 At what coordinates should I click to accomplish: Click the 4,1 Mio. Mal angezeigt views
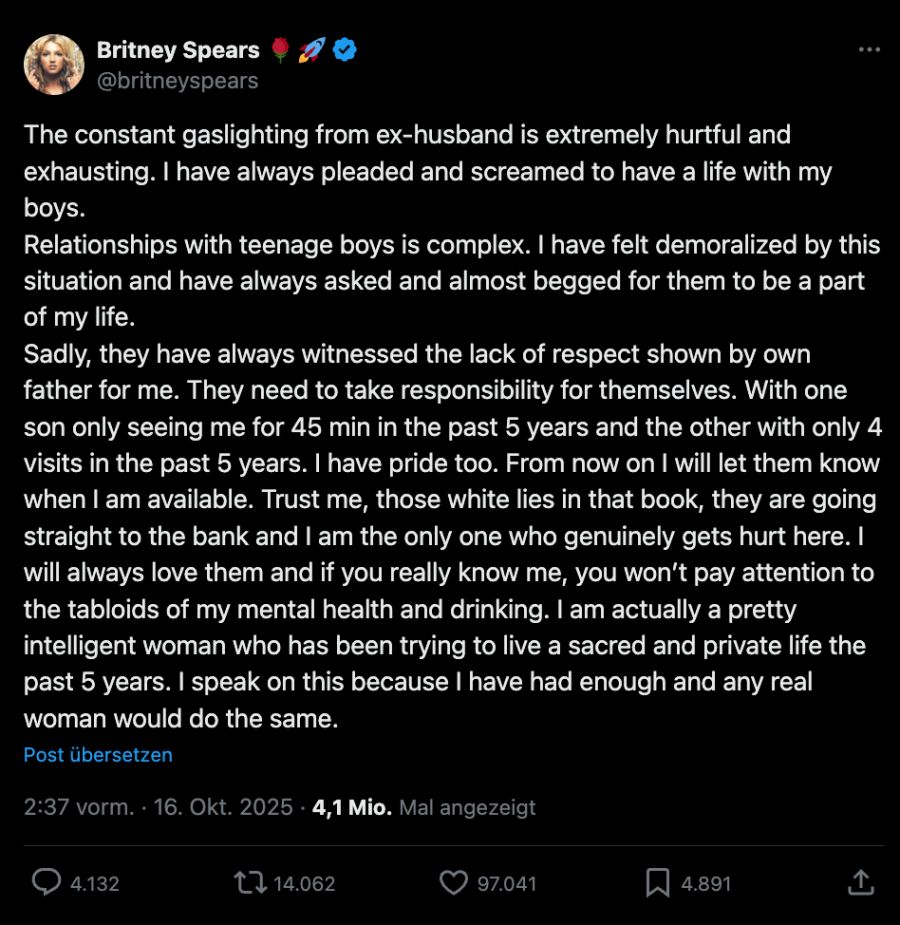424,807
